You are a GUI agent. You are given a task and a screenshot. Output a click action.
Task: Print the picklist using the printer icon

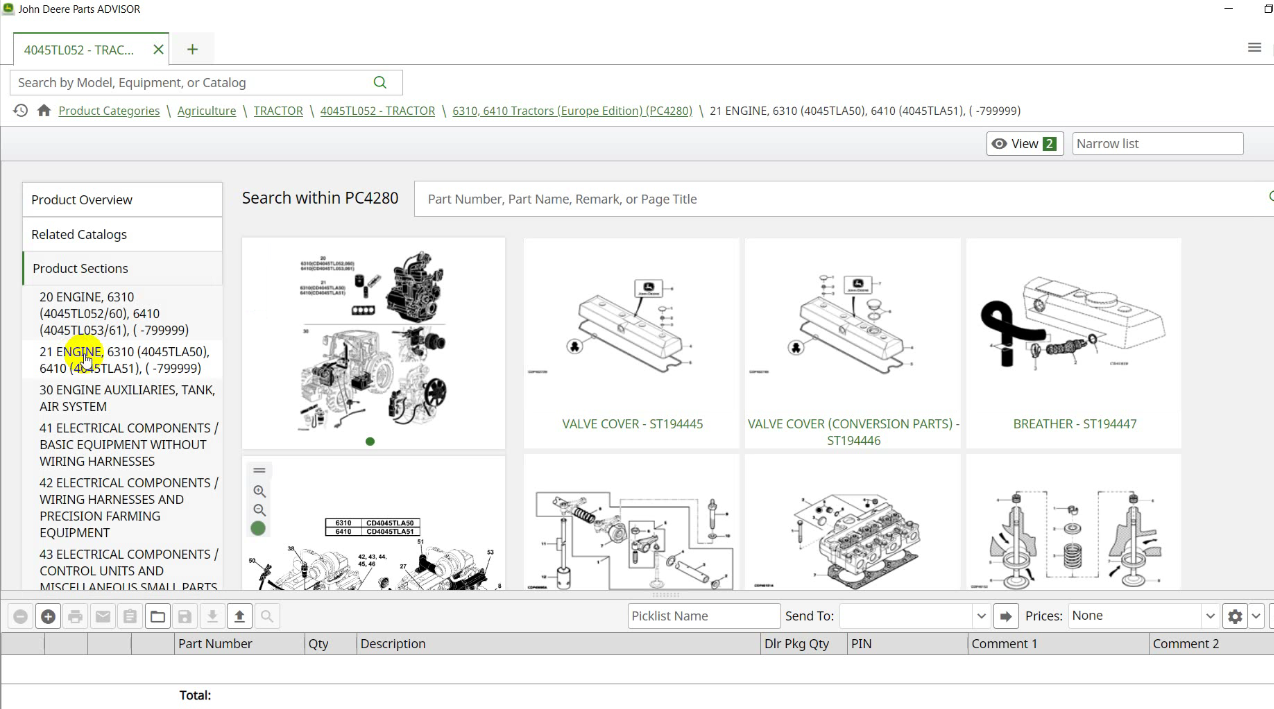[x=75, y=617]
